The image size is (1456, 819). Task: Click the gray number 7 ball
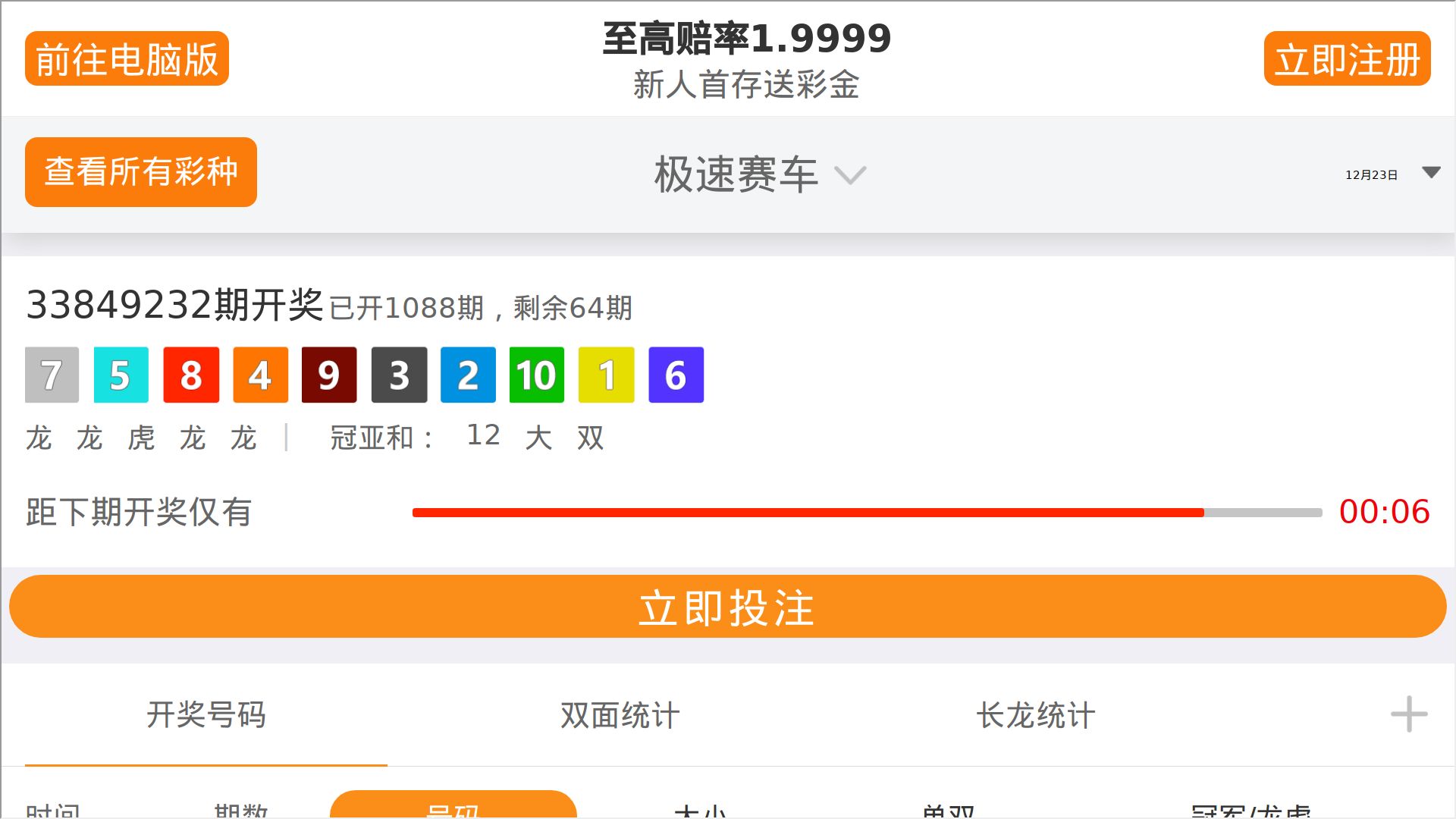[x=52, y=375]
